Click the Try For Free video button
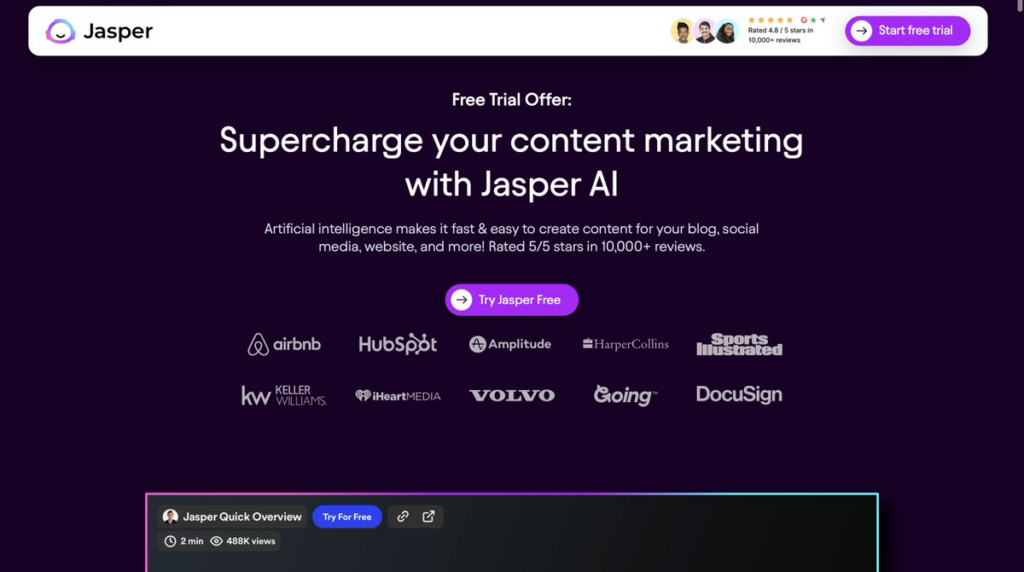Image resolution: width=1024 pixels, height=572 pixels. 347,516
